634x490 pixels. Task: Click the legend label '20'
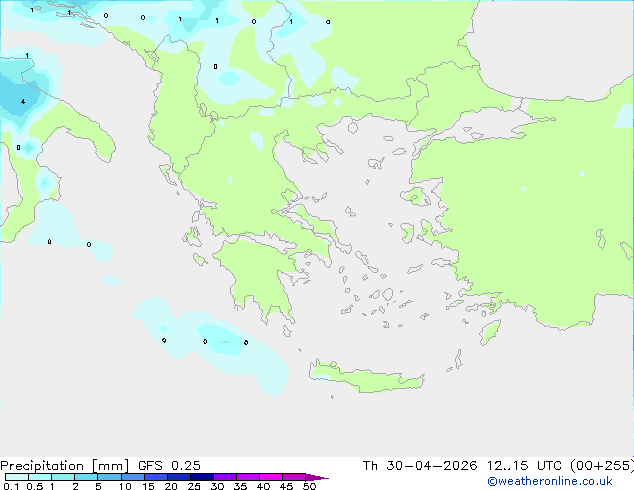tap(171, 486)
